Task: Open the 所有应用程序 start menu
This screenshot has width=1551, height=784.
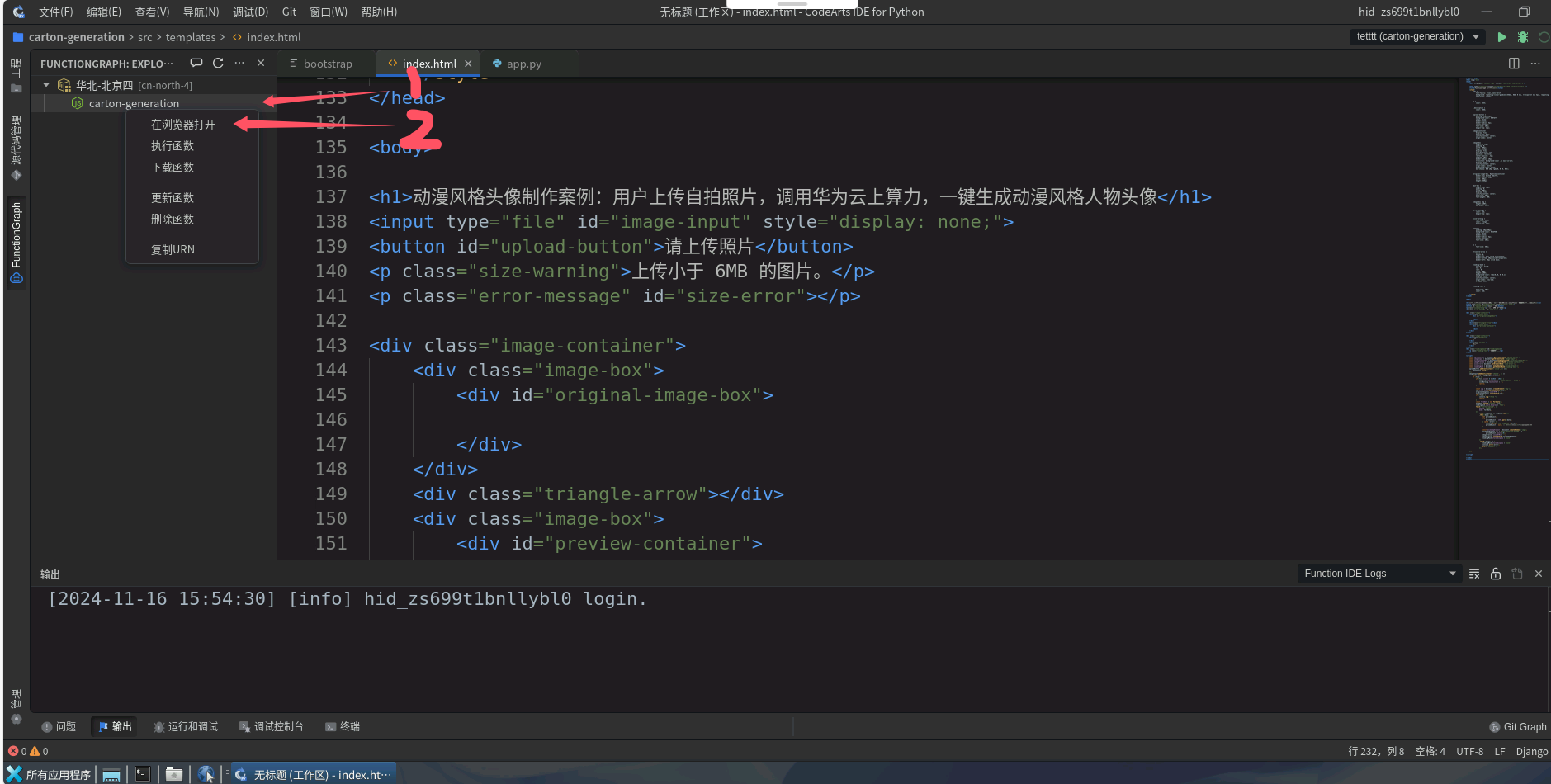Action: click(x=49, y=774)
